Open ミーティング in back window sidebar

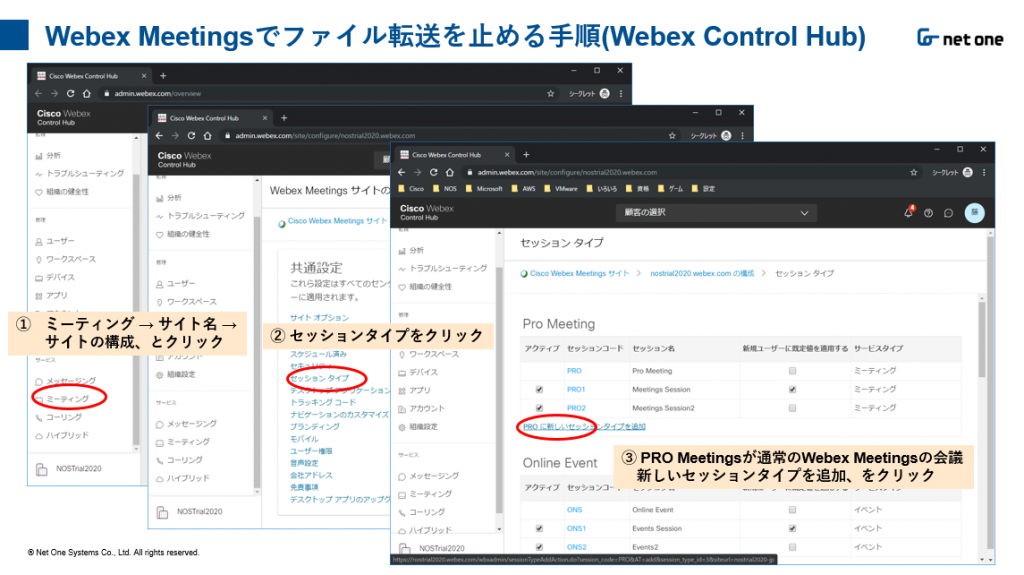pyautogui.click(x=63, y=399)
